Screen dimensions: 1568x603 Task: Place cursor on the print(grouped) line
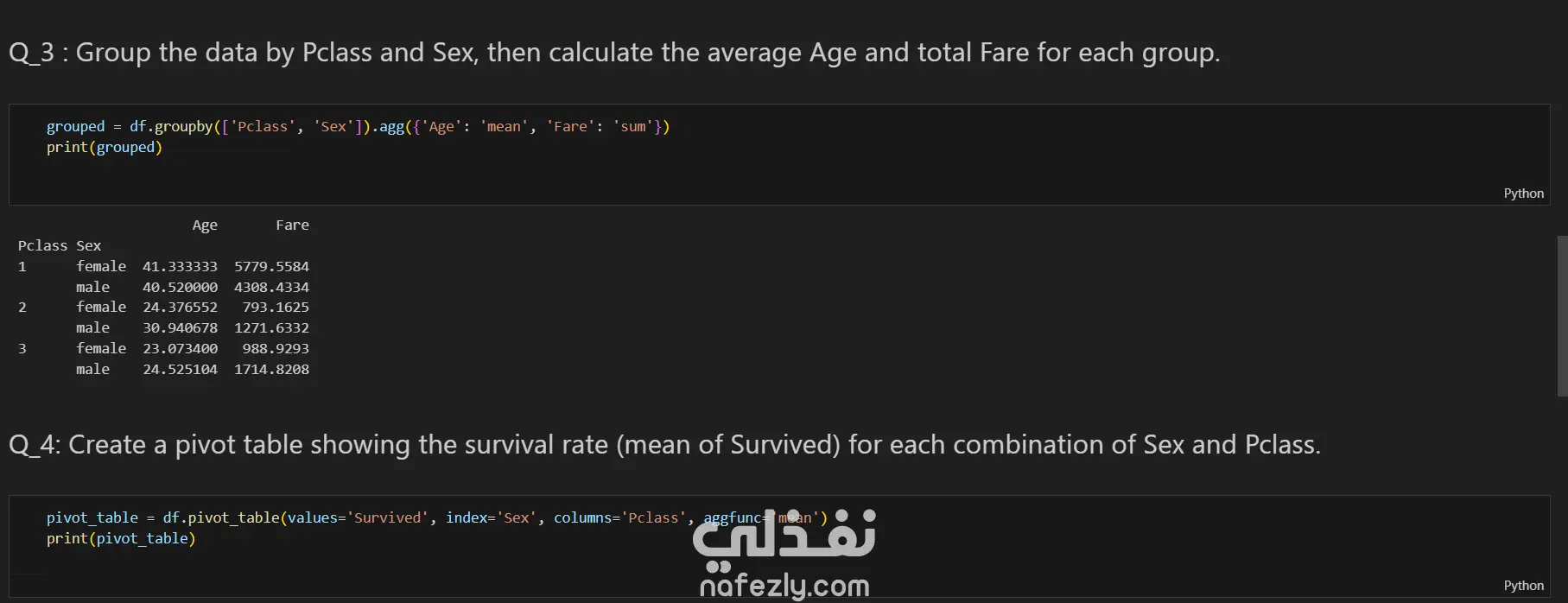(105, 148)
